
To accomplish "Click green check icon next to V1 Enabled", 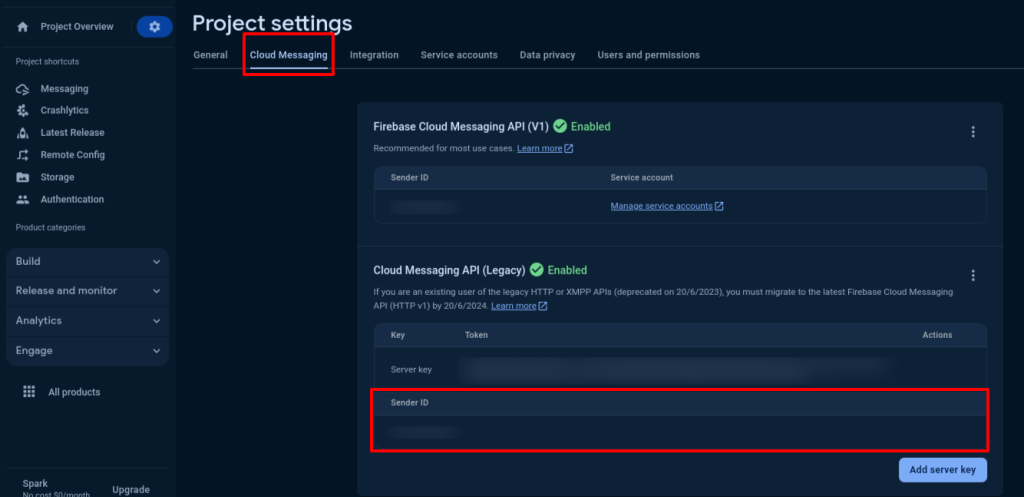I will (560, 126).
